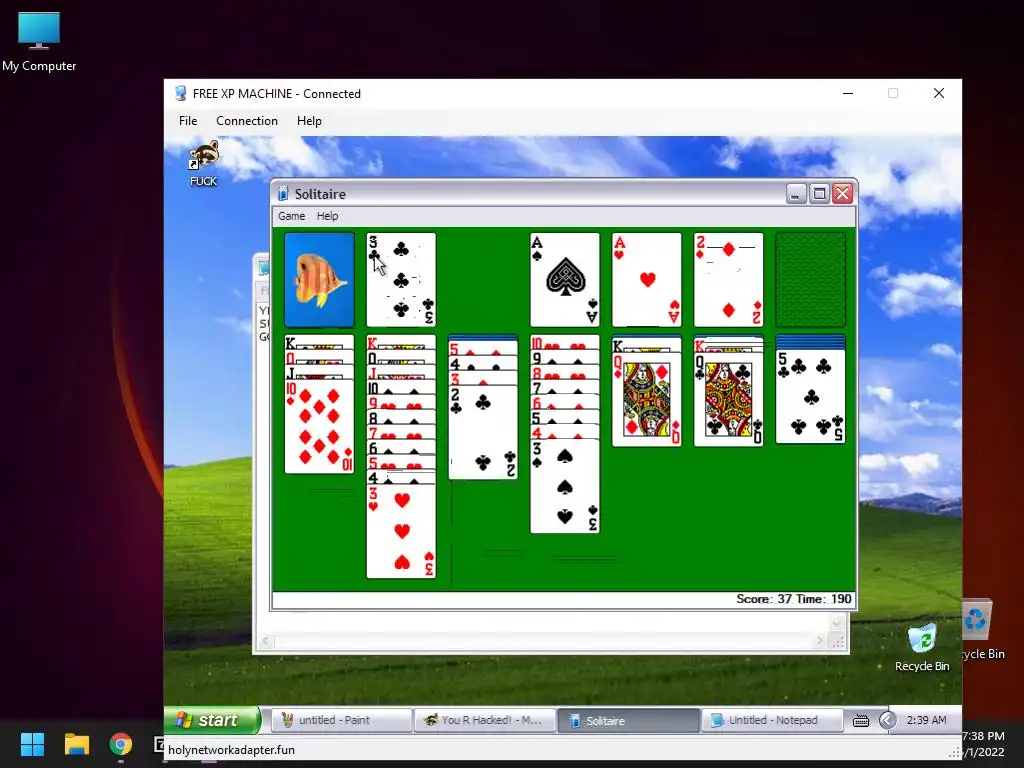Open the File menu of FREE XP MACHINE

point(188,121)
